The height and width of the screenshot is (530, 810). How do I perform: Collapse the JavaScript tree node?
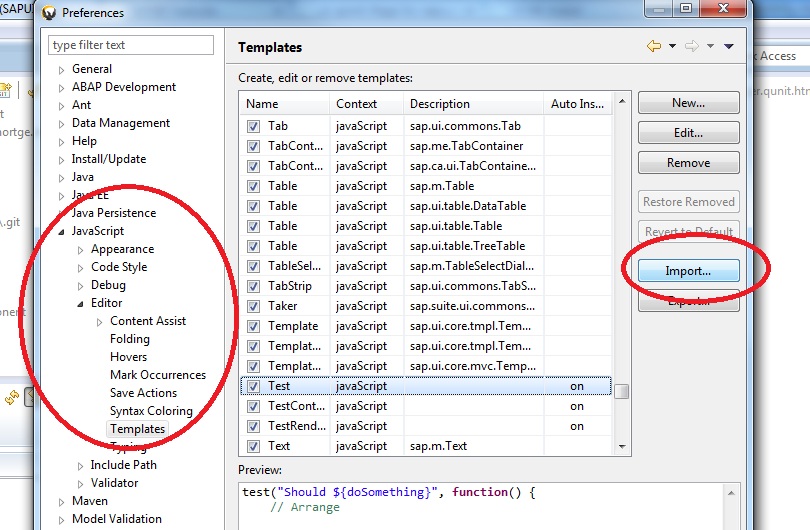click(x=62, y=231)
